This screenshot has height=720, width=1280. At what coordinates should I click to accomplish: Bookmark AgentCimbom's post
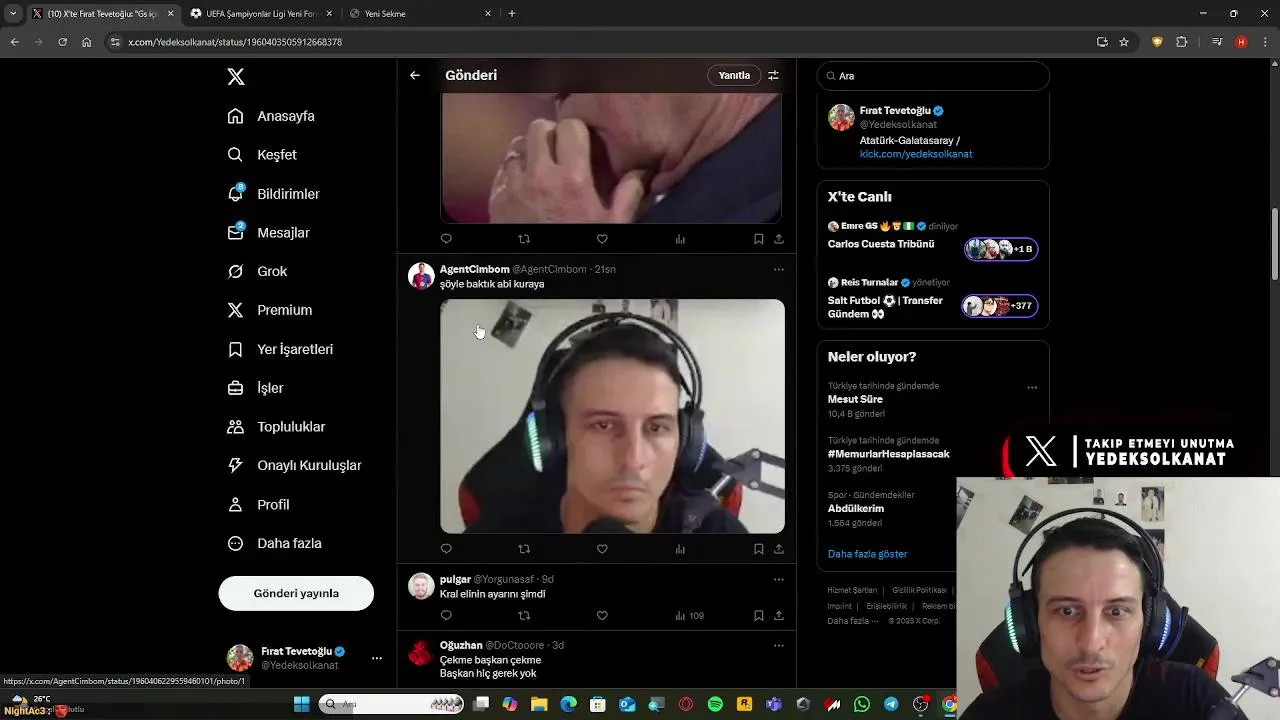click(x=759, y=549)
